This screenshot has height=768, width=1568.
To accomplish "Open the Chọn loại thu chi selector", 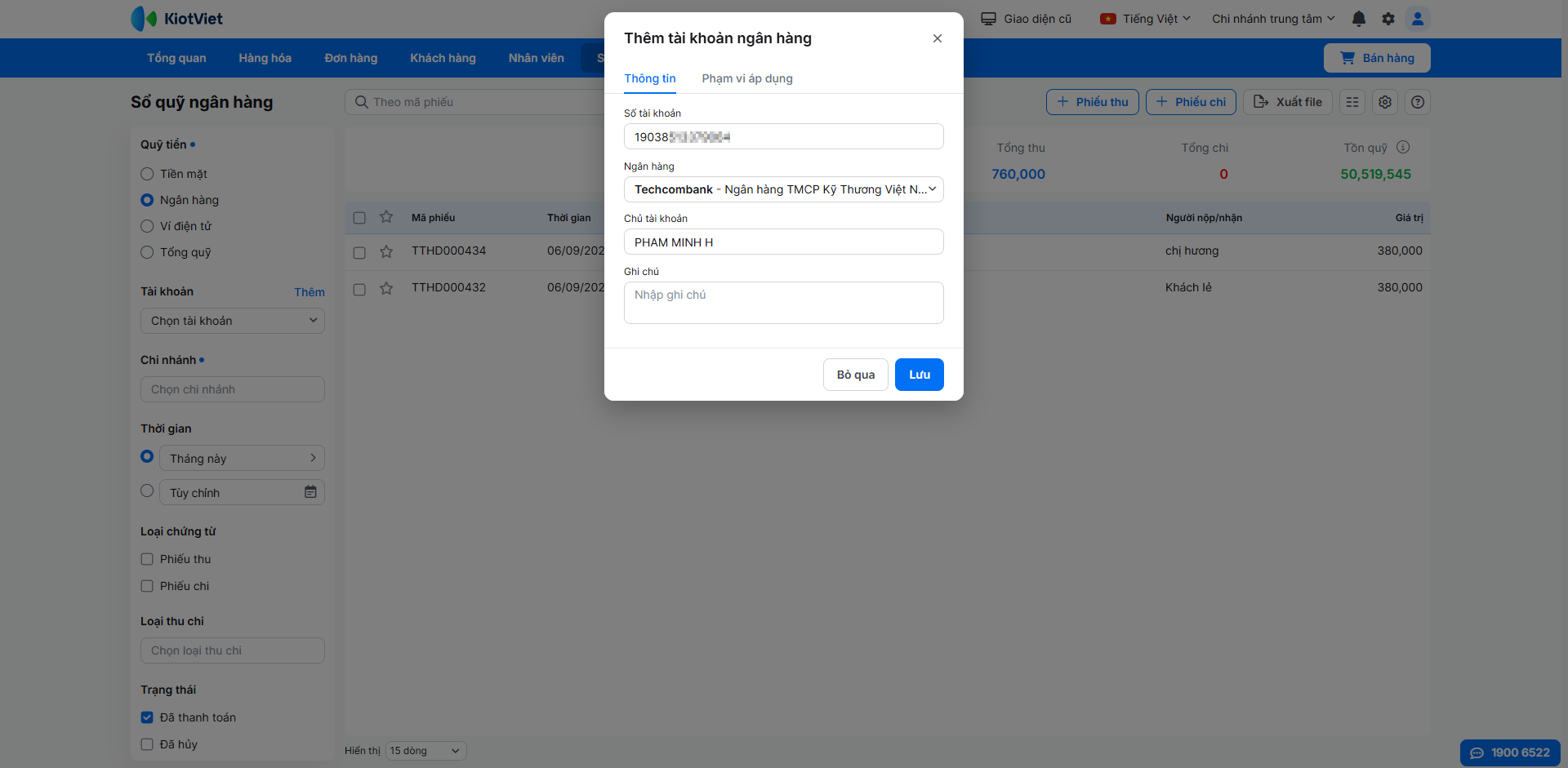I will tap(233, 650).
